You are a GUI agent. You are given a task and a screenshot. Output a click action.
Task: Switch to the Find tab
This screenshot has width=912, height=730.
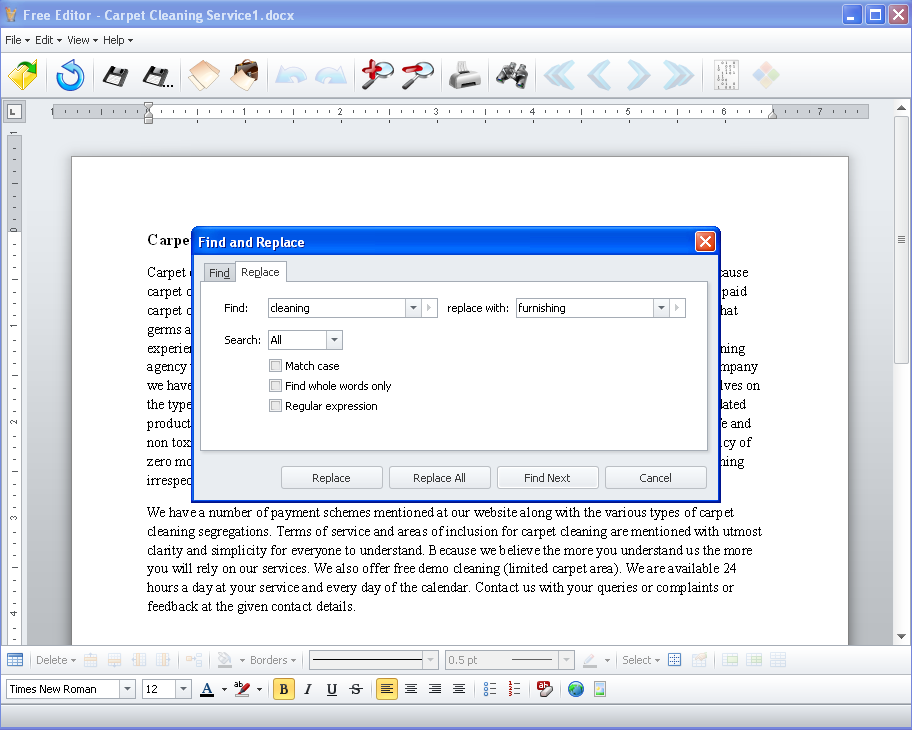coord(219,273)
